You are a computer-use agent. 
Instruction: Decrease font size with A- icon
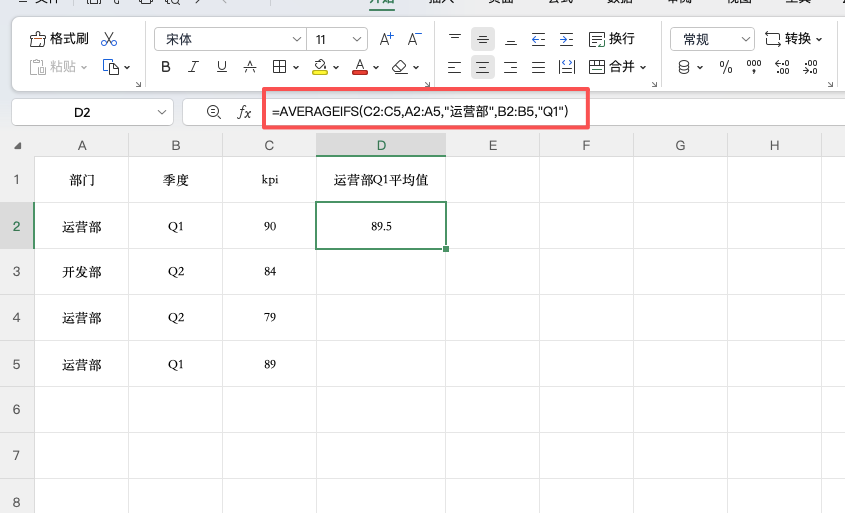414,39
